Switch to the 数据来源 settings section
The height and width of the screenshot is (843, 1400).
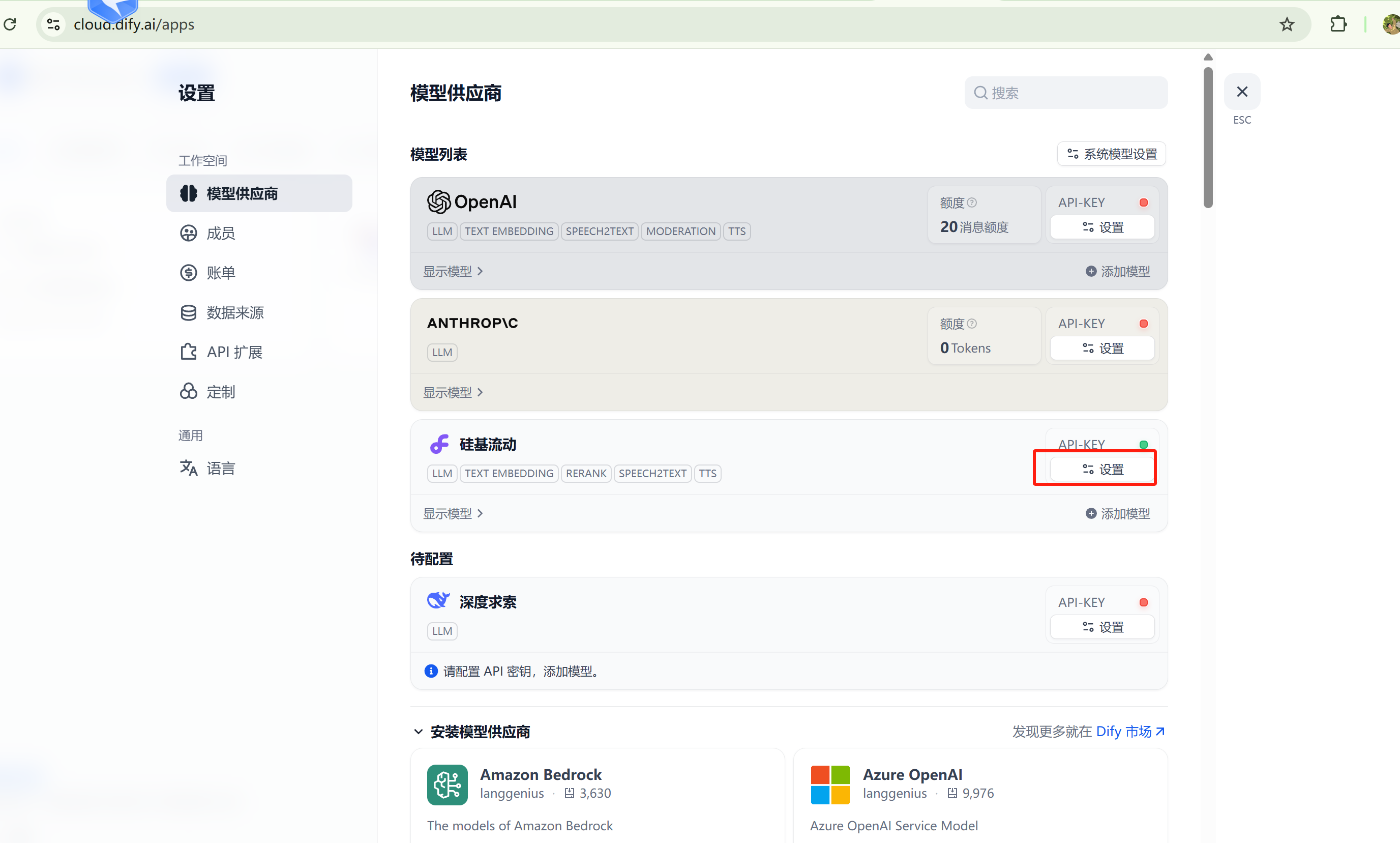[234, 312]
